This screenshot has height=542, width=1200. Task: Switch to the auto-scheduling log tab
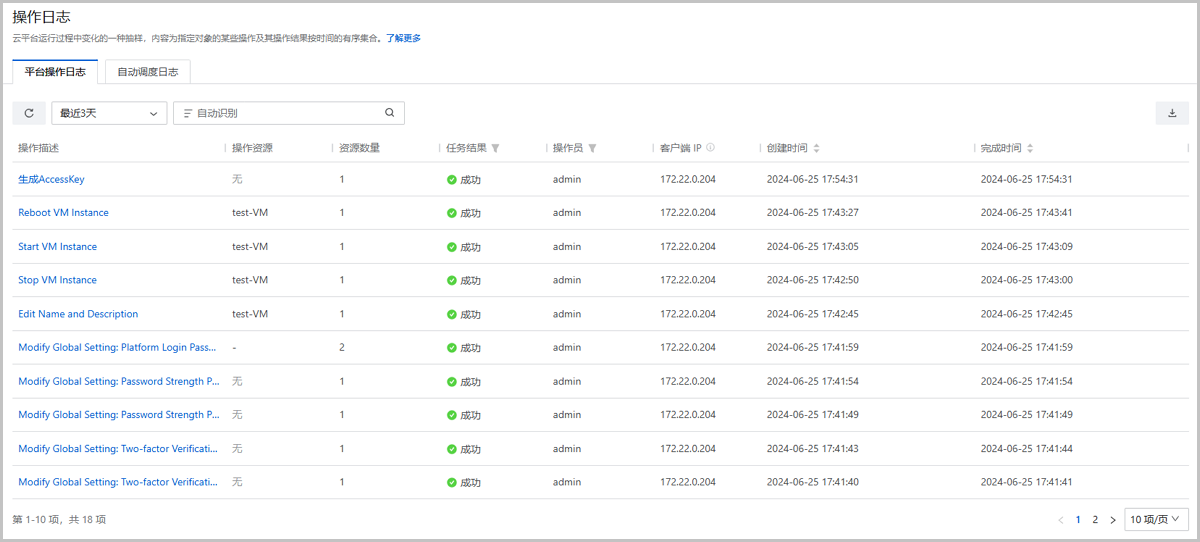tap(147, 72)
